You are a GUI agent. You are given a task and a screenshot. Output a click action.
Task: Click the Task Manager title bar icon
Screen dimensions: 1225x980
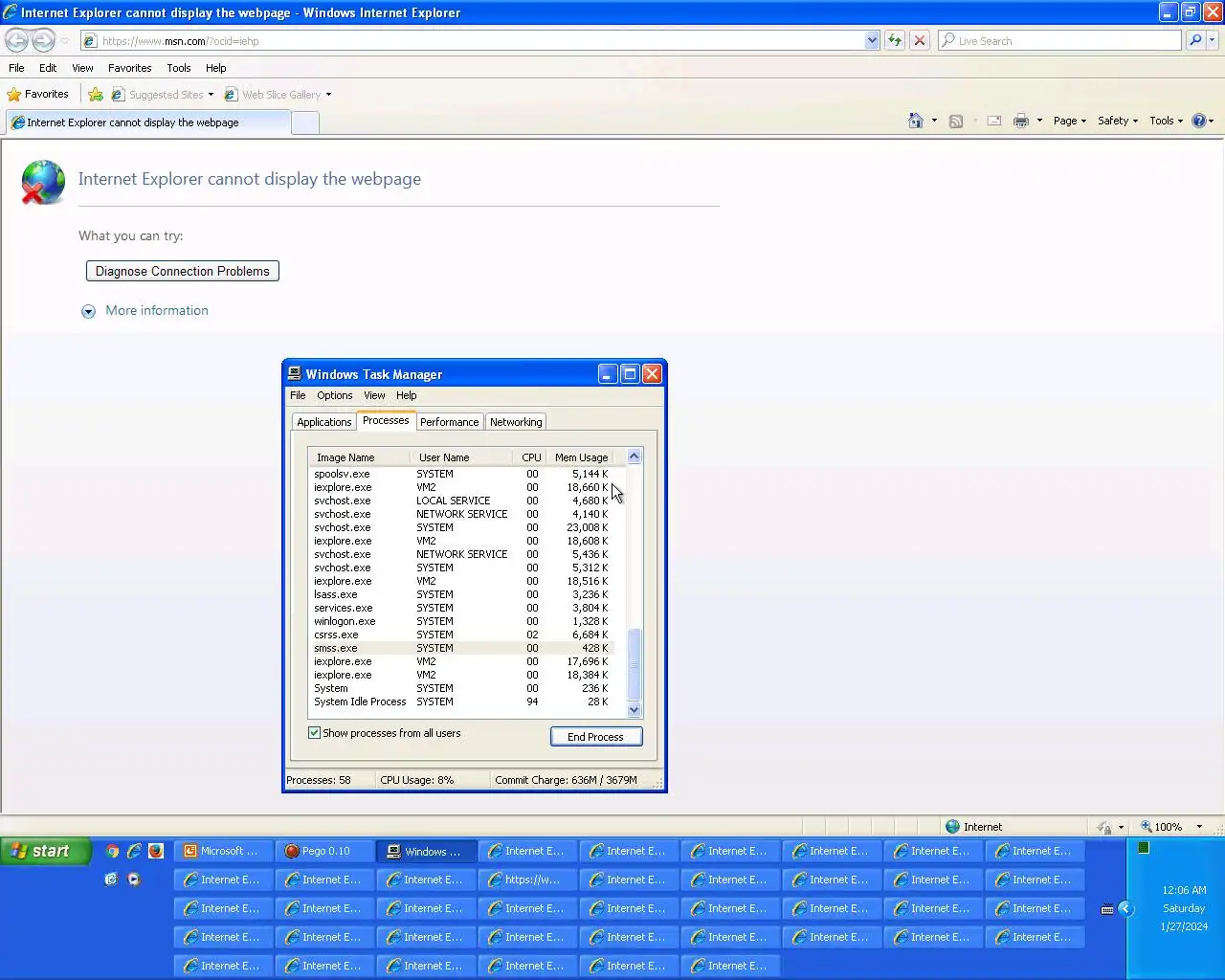(295, 373)
